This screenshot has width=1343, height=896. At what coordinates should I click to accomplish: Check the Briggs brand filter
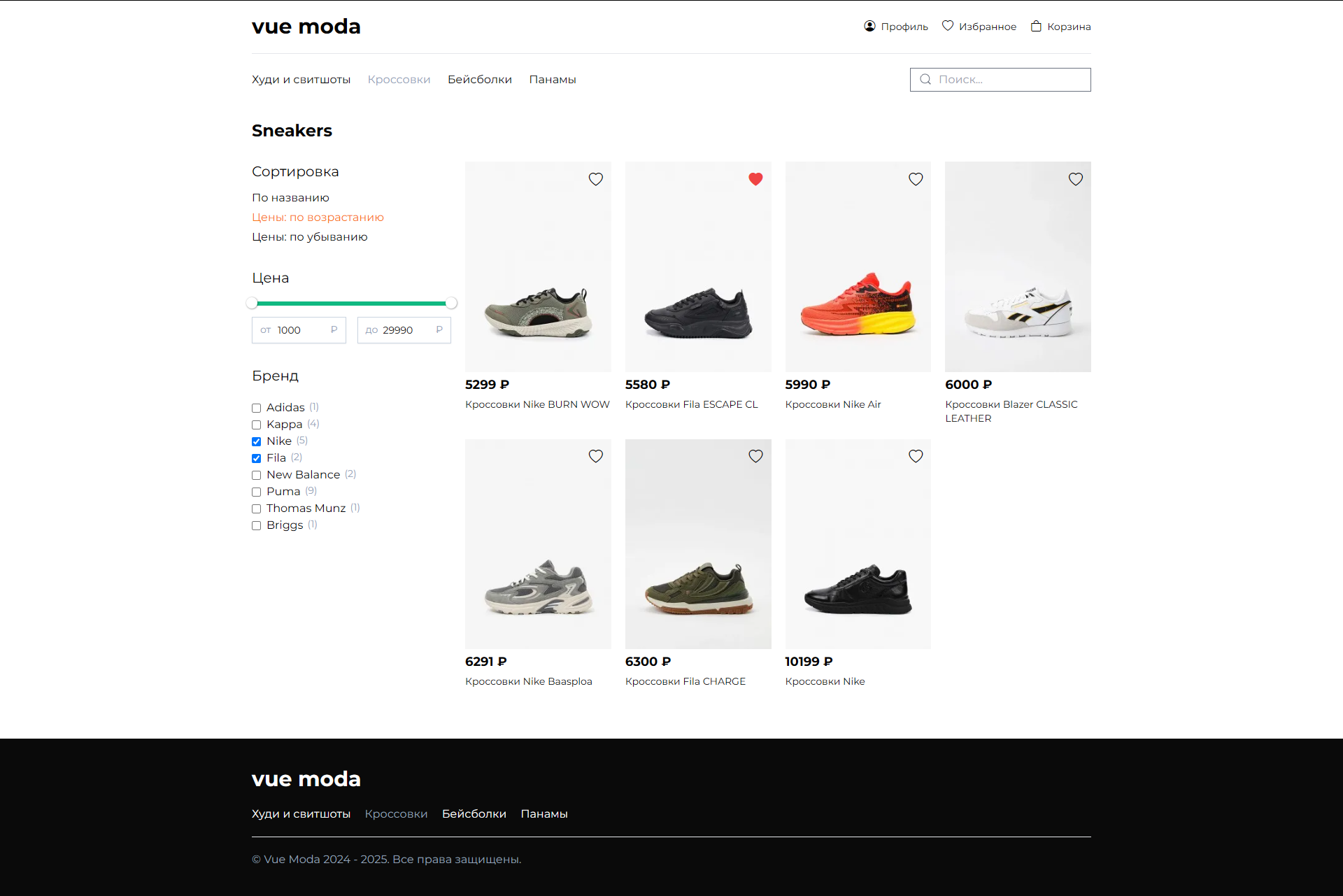256,525
